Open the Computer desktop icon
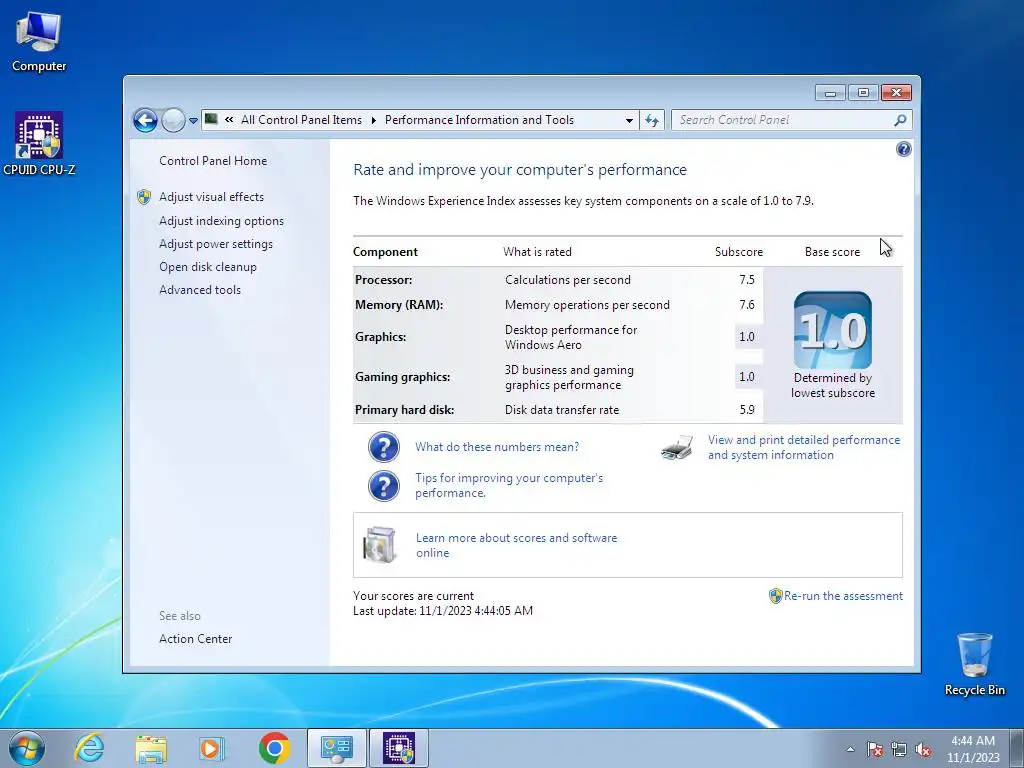Viewport: 1024px width, 768px height. click(x=39, y=40)
